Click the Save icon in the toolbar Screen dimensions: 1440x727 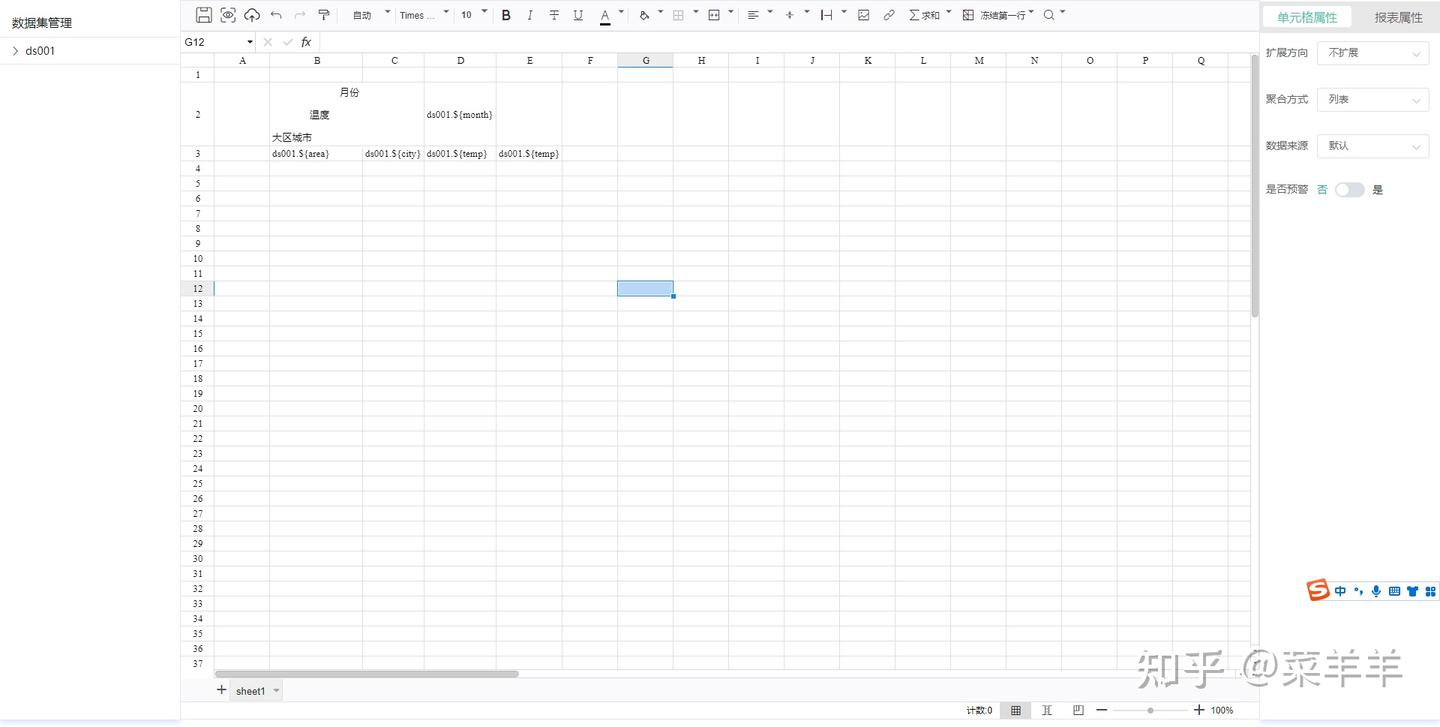[x=204, y=14]
